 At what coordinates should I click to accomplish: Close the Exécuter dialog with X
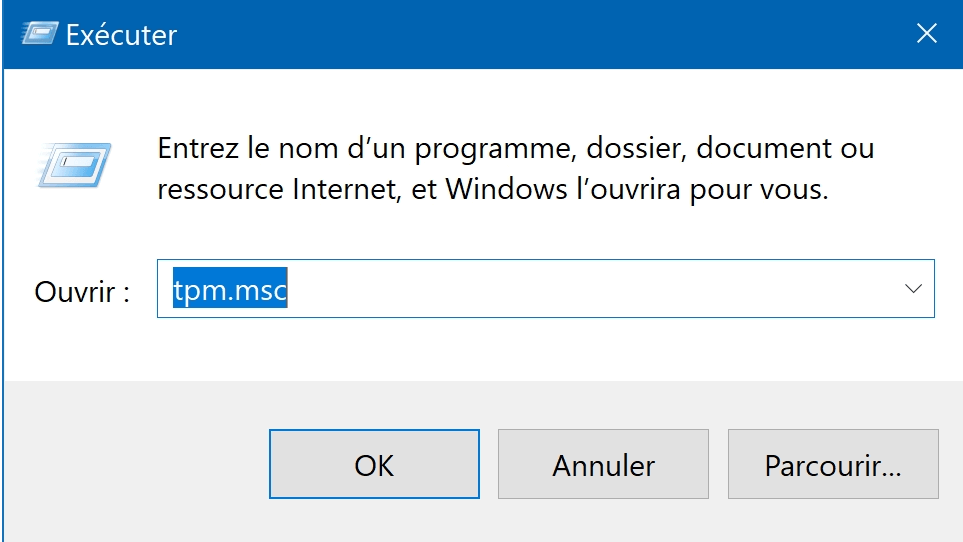926,34
